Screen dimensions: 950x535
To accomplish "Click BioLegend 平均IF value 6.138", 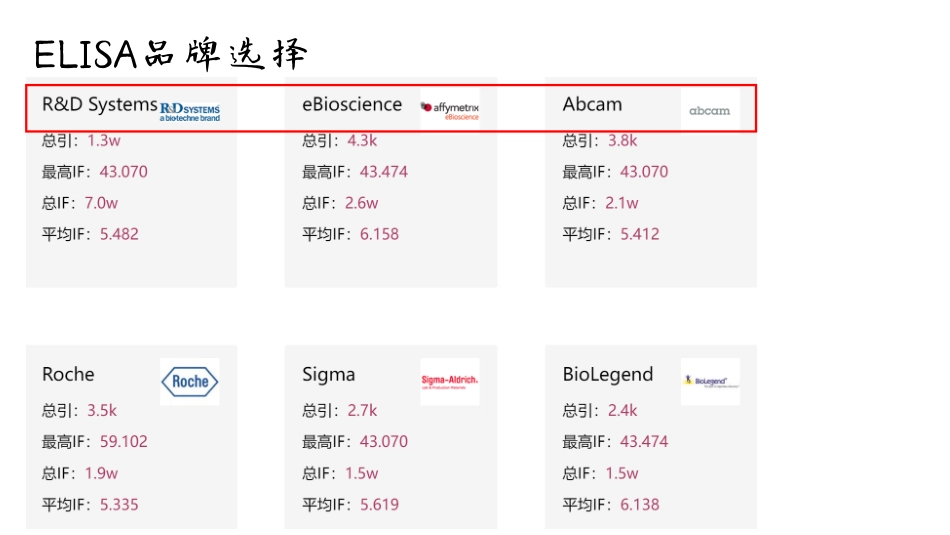I will tap(639, 505).
